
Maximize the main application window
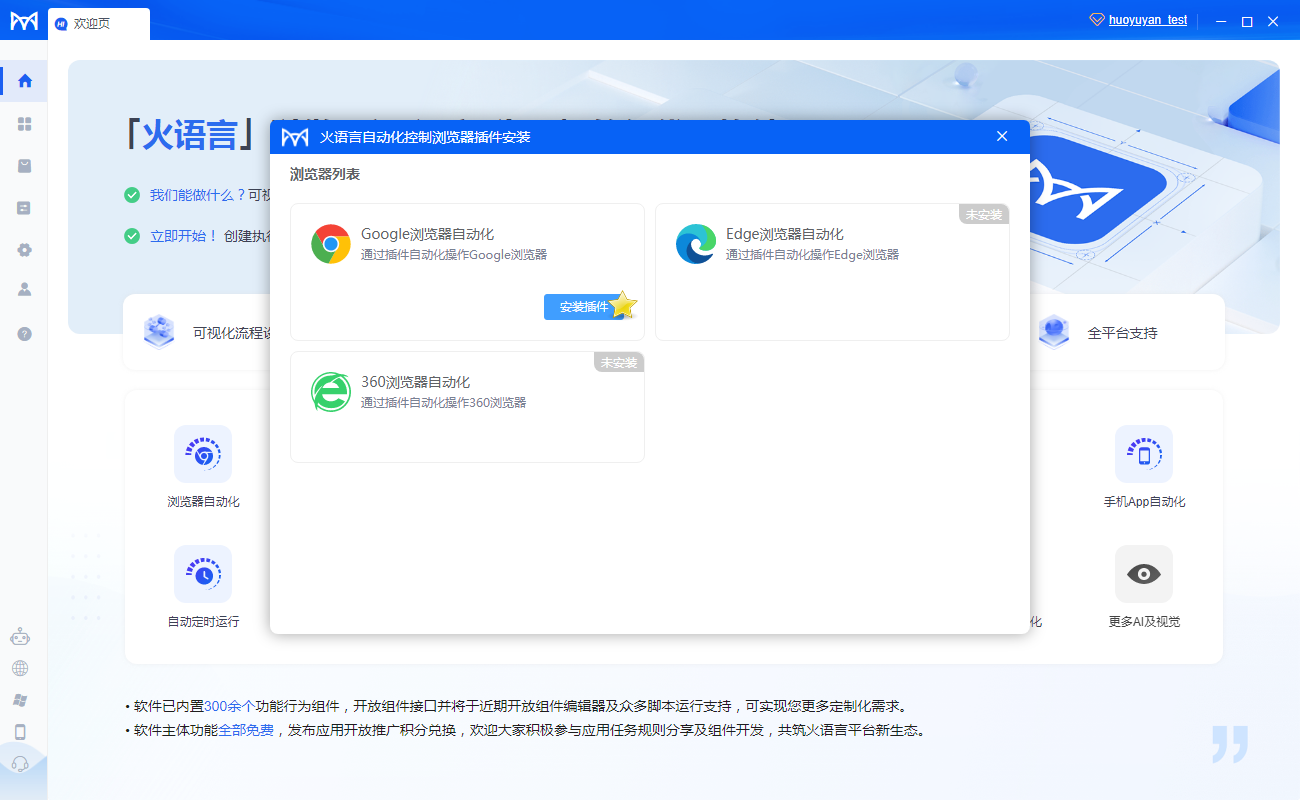coord(1247,21)
